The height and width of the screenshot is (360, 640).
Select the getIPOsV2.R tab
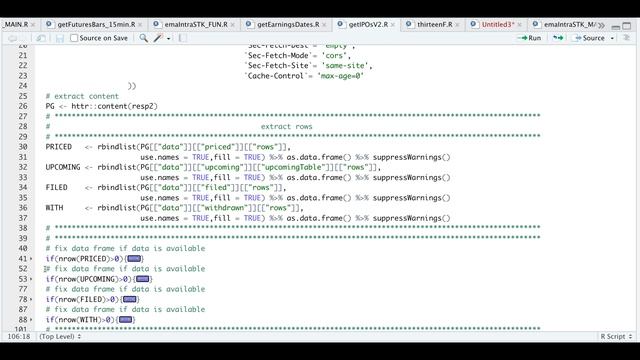(x=368, y=24)
